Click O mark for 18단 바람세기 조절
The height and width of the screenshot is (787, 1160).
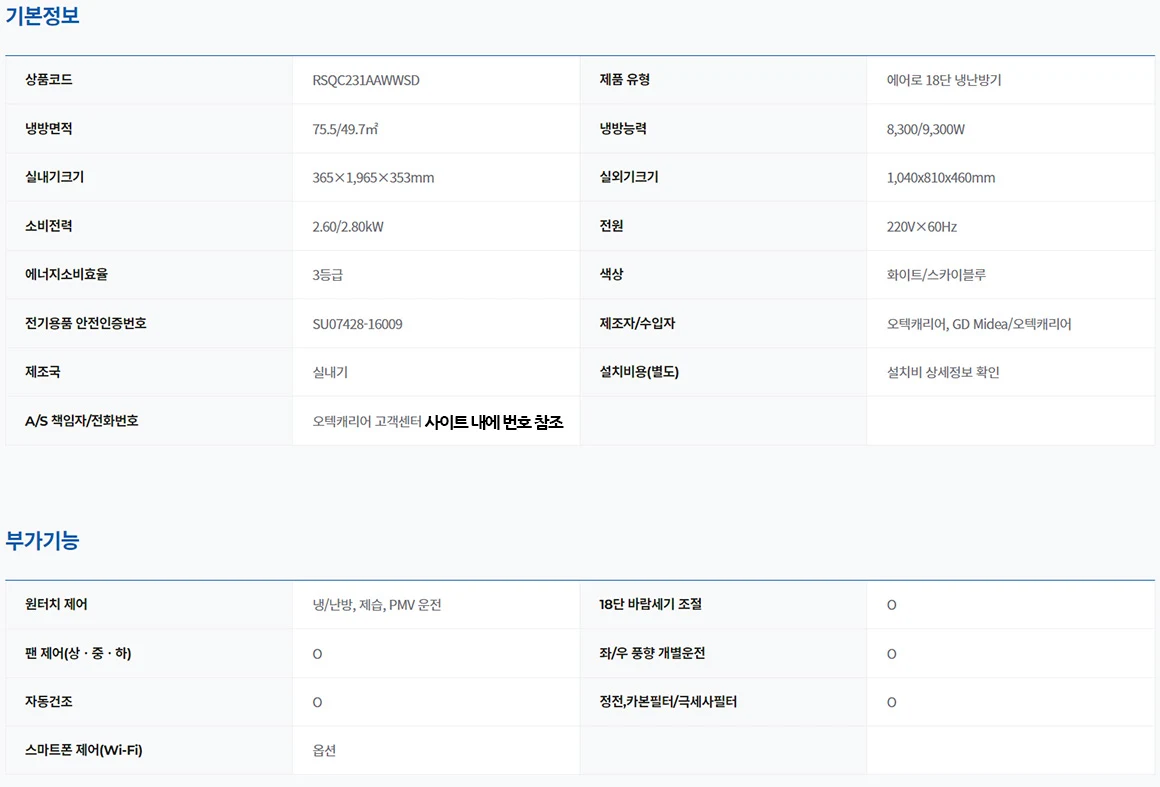[x=891, y=605]
